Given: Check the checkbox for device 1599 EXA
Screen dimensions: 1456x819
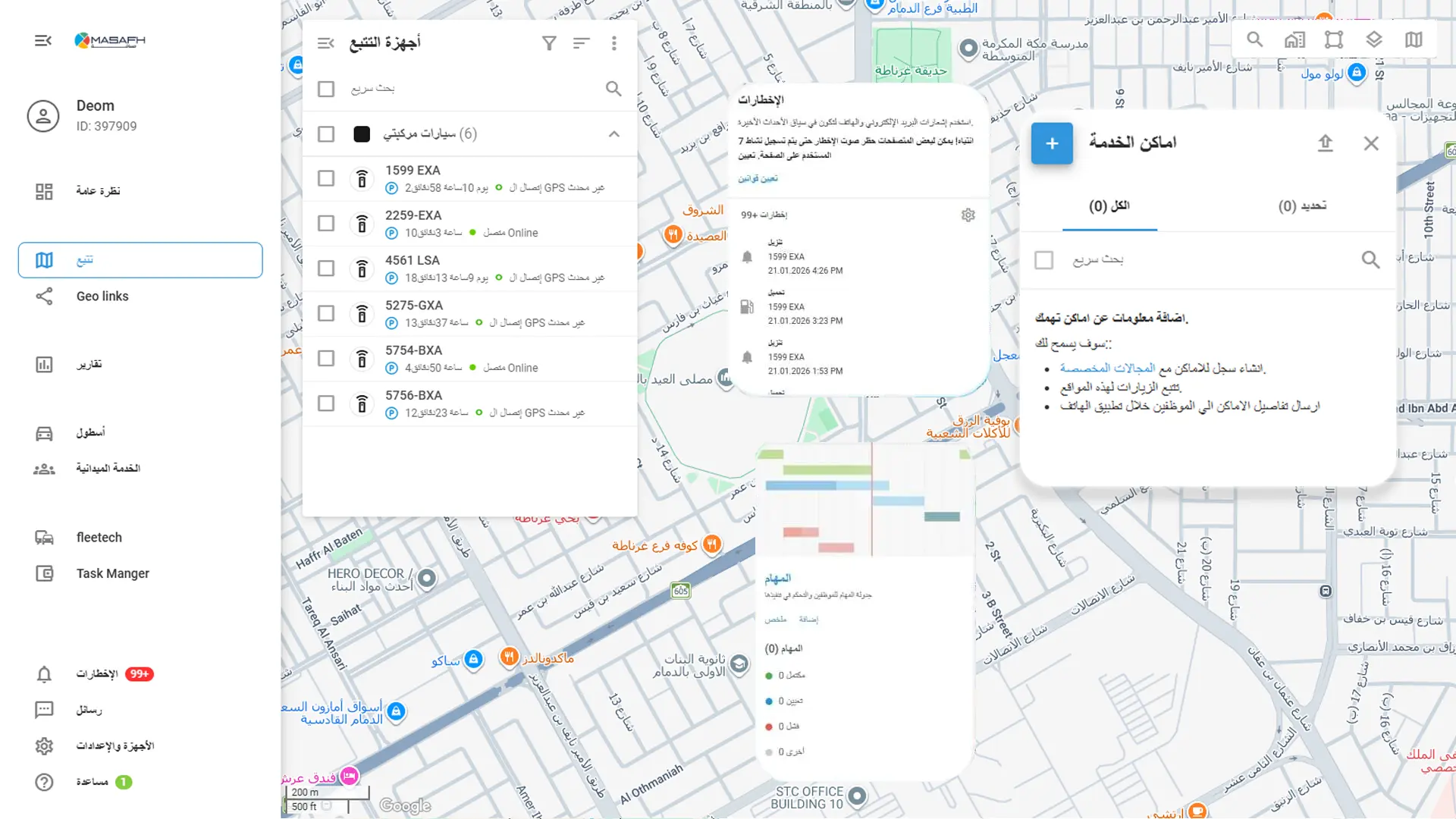Looking at the screenshot, I should coord(326,178).
